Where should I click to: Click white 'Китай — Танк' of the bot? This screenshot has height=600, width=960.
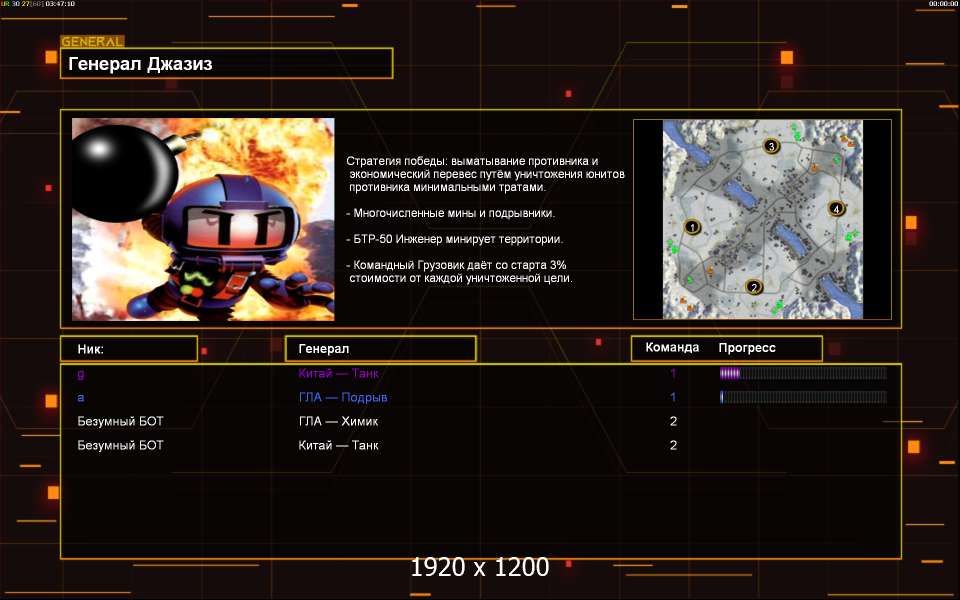(339, 445)
